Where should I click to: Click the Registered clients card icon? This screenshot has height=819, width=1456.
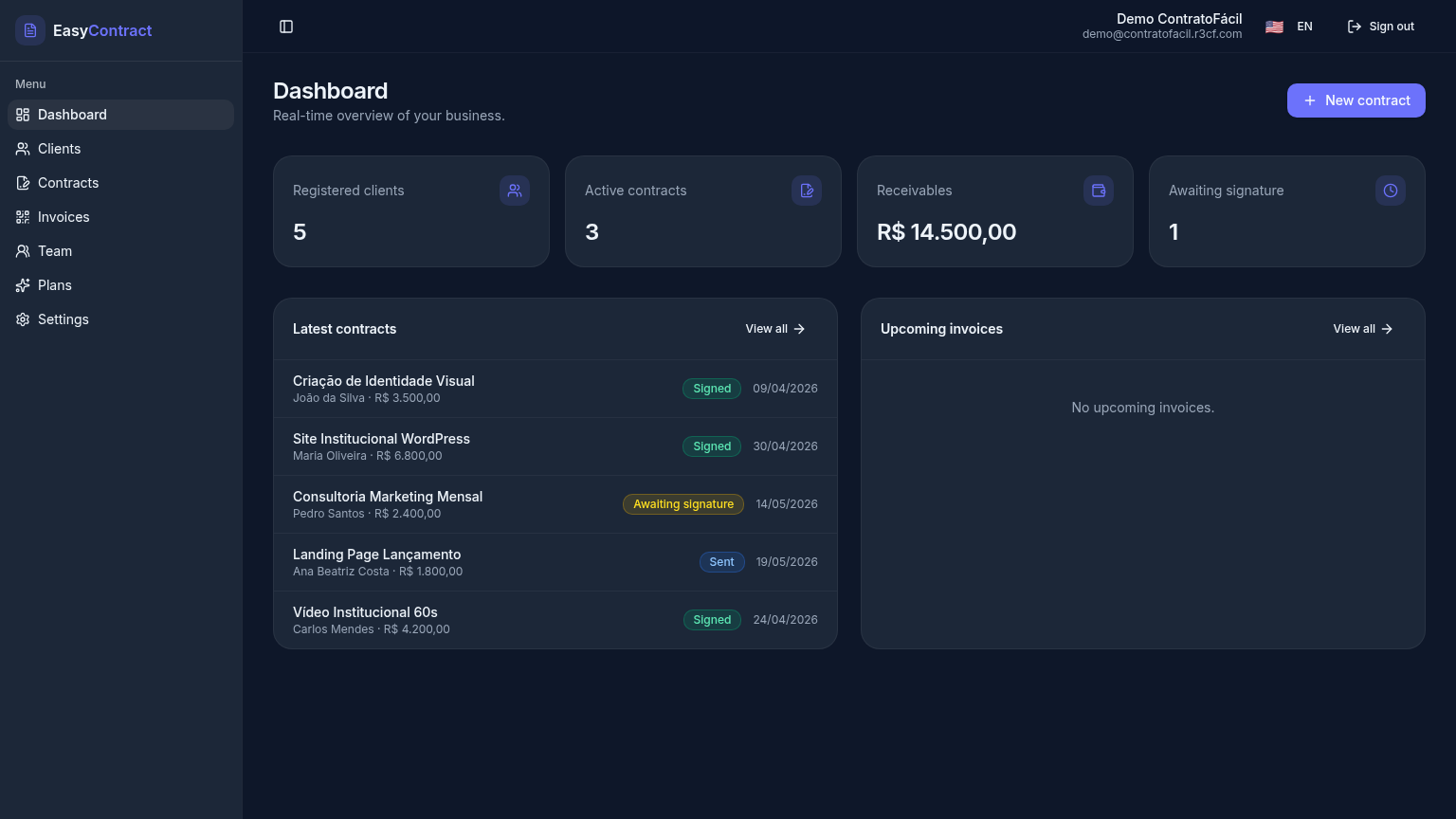point(515,191)
